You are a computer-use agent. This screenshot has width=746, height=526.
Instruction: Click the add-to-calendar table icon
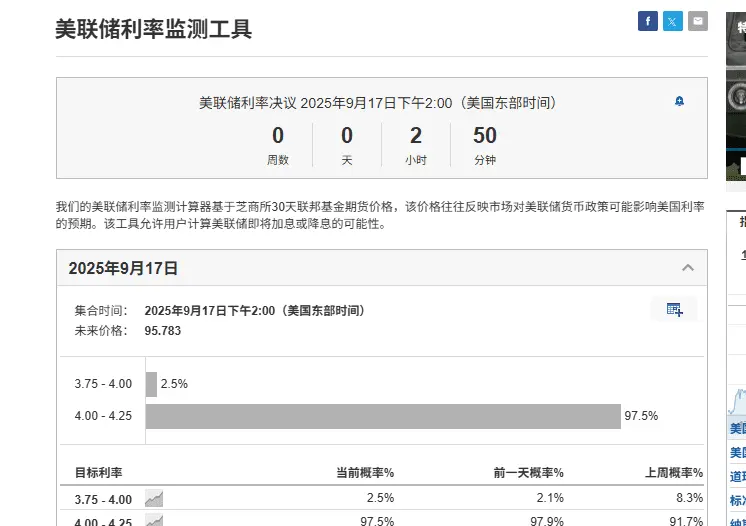[x=675, y=310]
